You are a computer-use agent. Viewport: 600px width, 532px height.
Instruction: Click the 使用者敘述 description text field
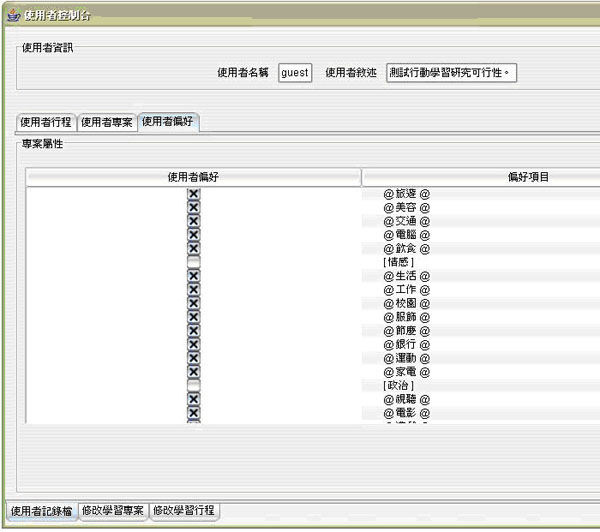(453, 73)
